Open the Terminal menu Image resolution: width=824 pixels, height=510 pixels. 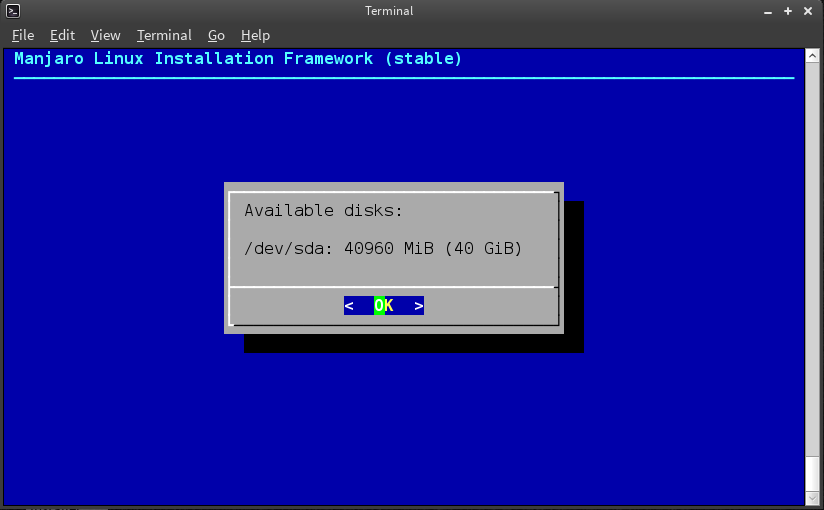click(x=164, y=35)
